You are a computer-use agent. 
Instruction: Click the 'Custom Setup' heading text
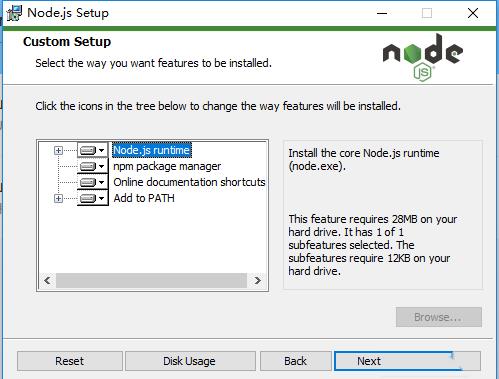pos(67,42)
